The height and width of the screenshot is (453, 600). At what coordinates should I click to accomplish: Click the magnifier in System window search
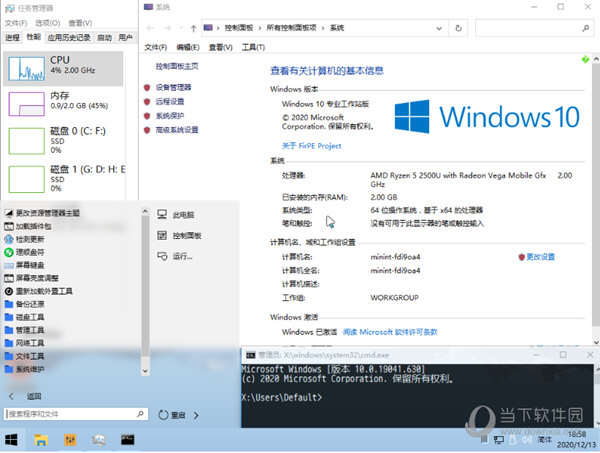(x=585, y=28)
